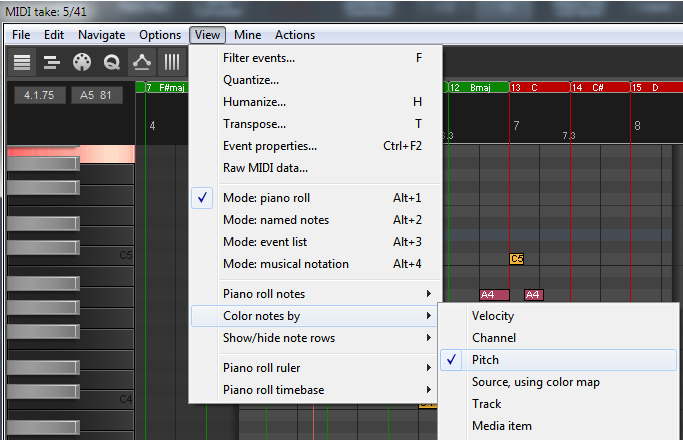The image size is (683, 440).
Task: Click the staggered bars toolbar icon
Action: (x=52, y=62)
